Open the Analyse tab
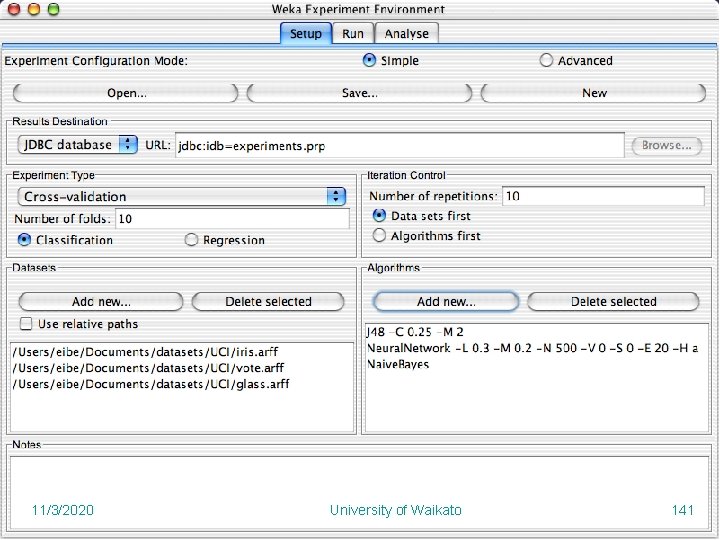The image size is (720, 540). pos(406,33)
